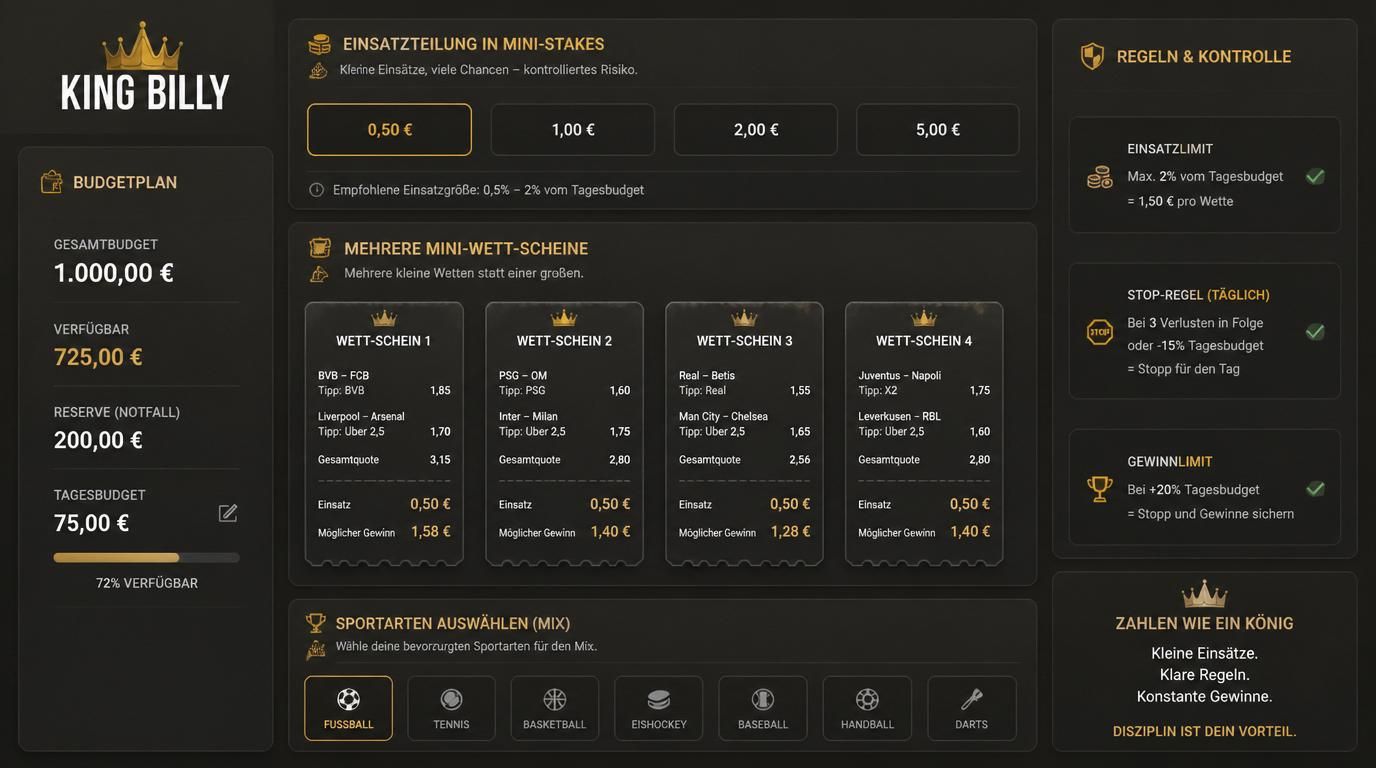Open the Wett-Schein 1 betting slip title

coord(384,341)
